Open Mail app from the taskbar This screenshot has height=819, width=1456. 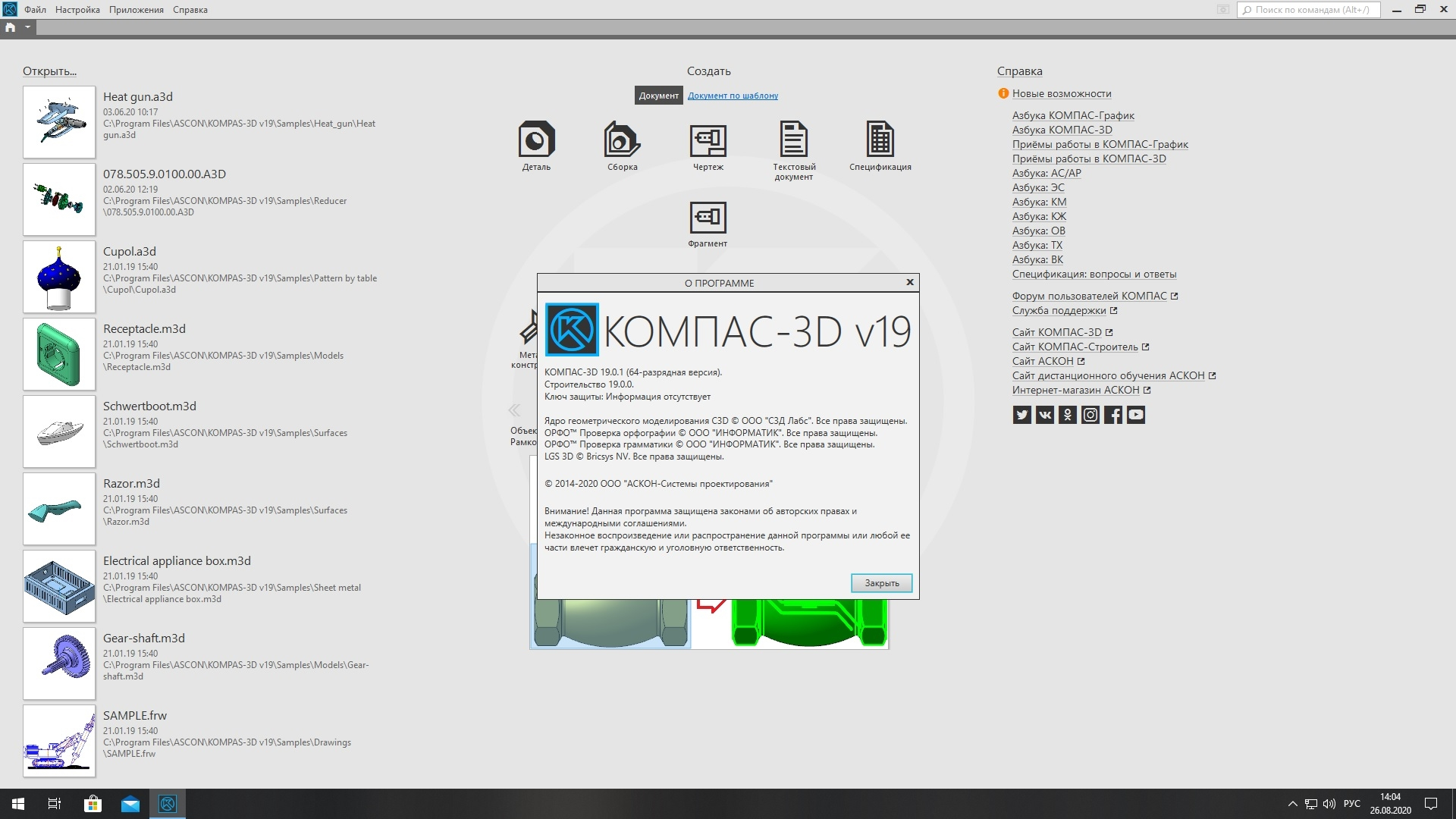pos(130,804)
